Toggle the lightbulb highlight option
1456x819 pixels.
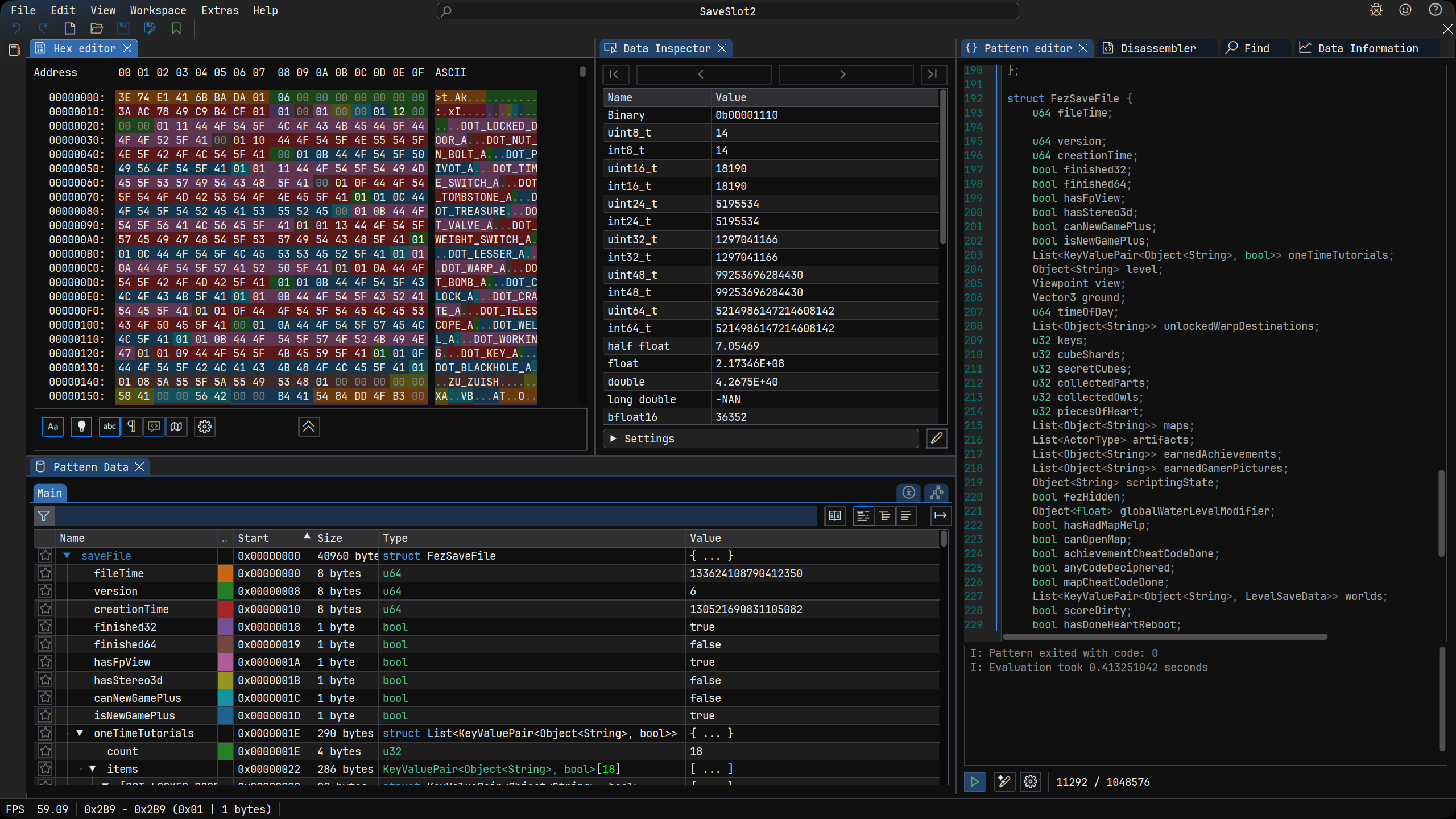coord(81,427)
